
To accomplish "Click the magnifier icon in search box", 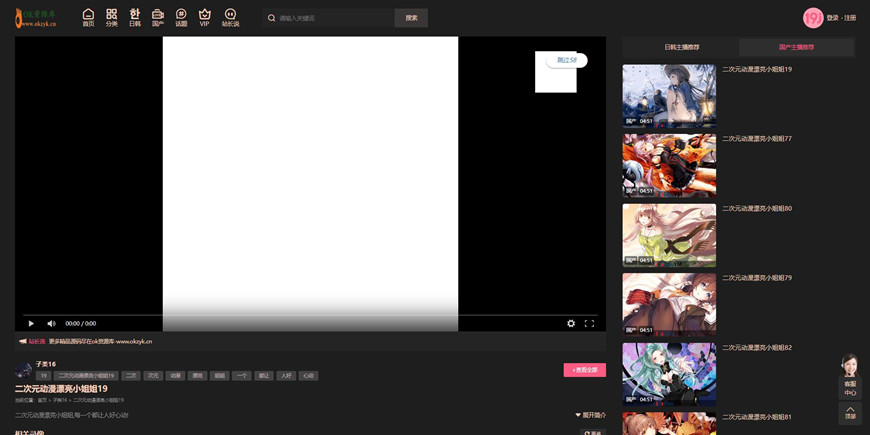I will [271, 18].
